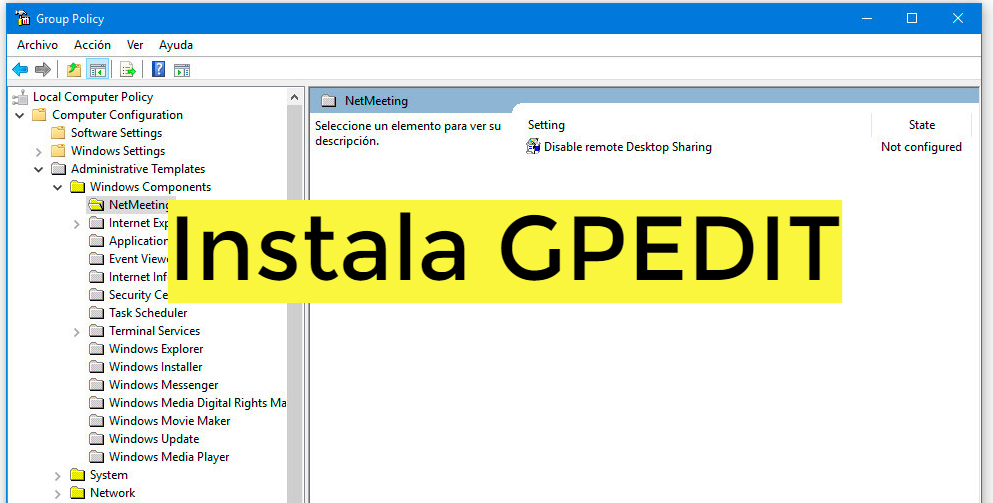This screenshot has height=503, width=993.
Task: Open the Archivo menu
Action: (x=37, y=45)
